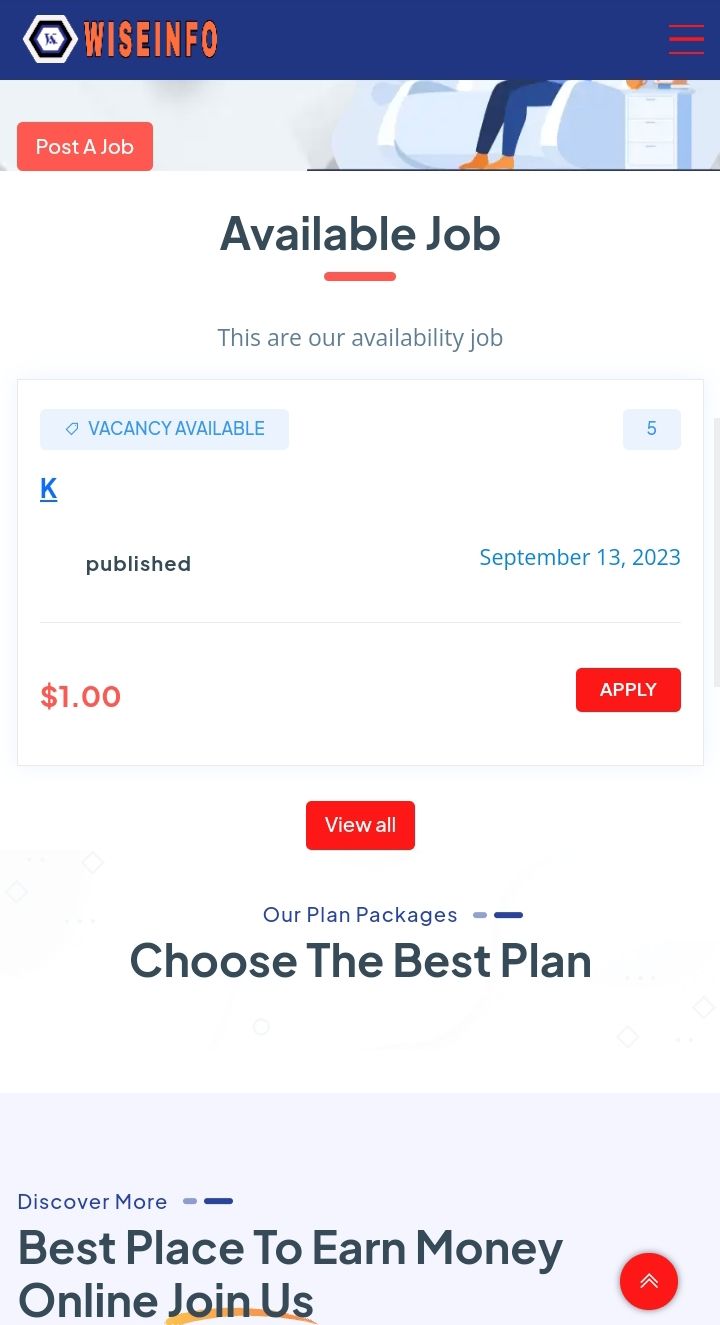
Task: Open the hamburger navigation menu
Action: [x=686, y=40]
